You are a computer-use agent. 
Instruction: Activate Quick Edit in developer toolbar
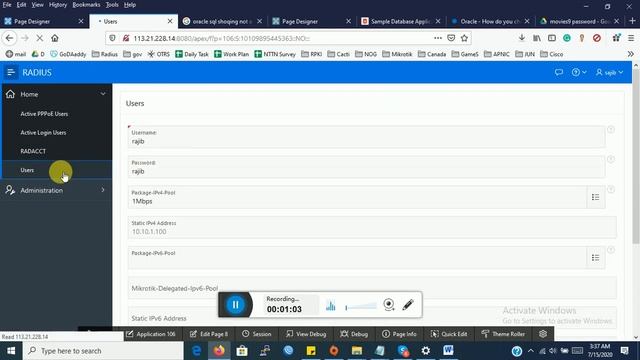(x=449, y=334)
